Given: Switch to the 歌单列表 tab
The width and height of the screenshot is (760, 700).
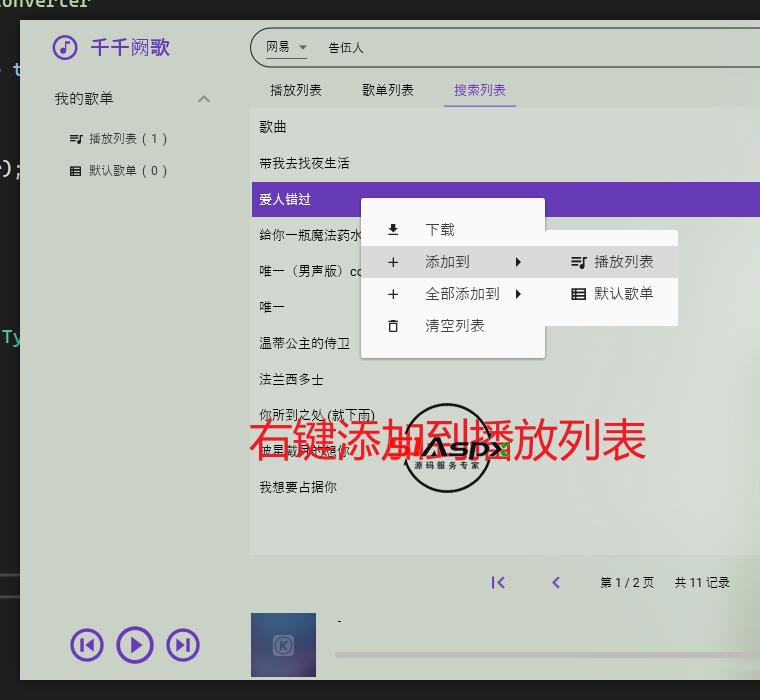Looking at the screenshot, I should click(388, 90).
